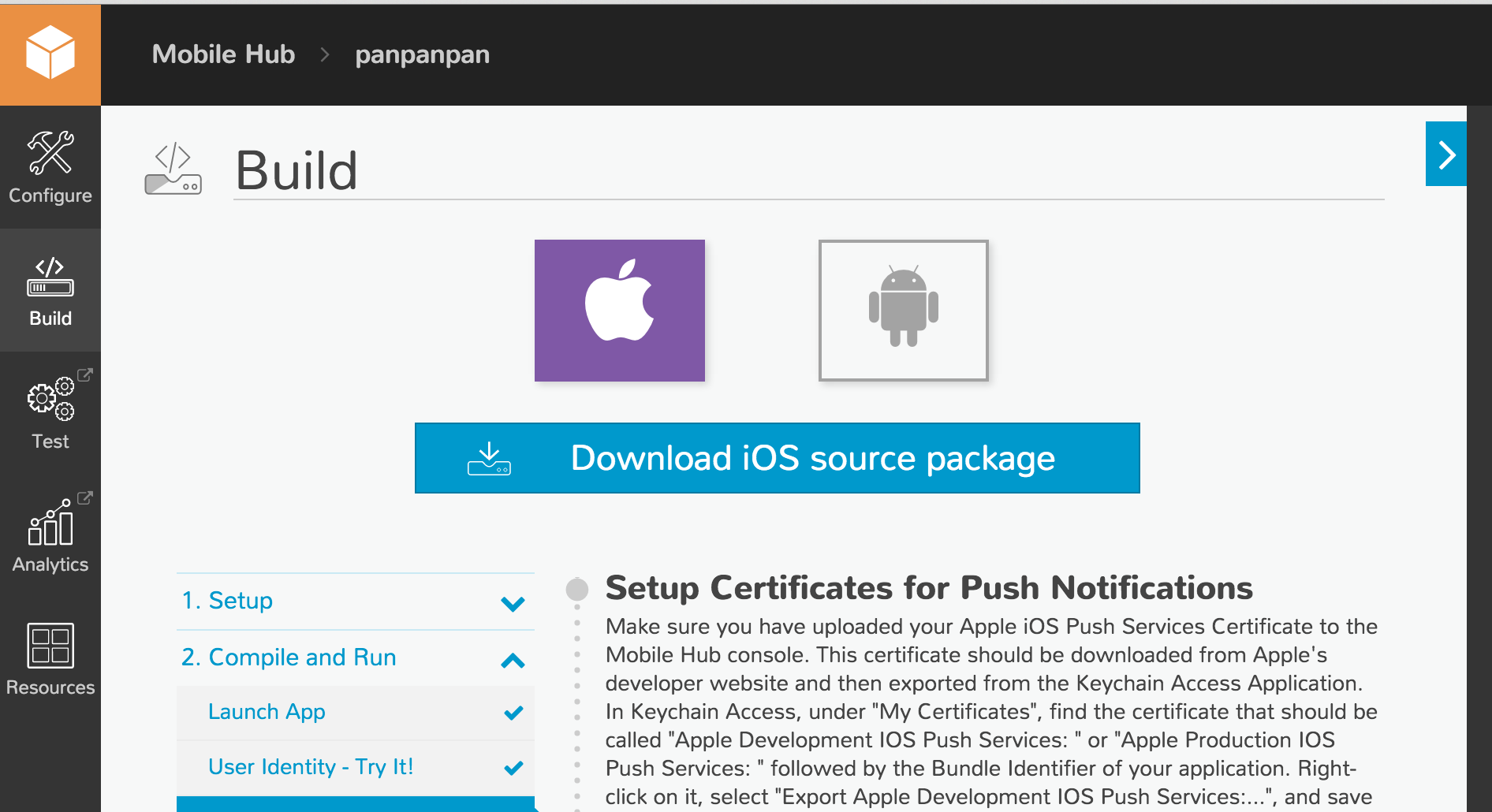Click the chevron-down arrow next to Setup

(513, 605)
